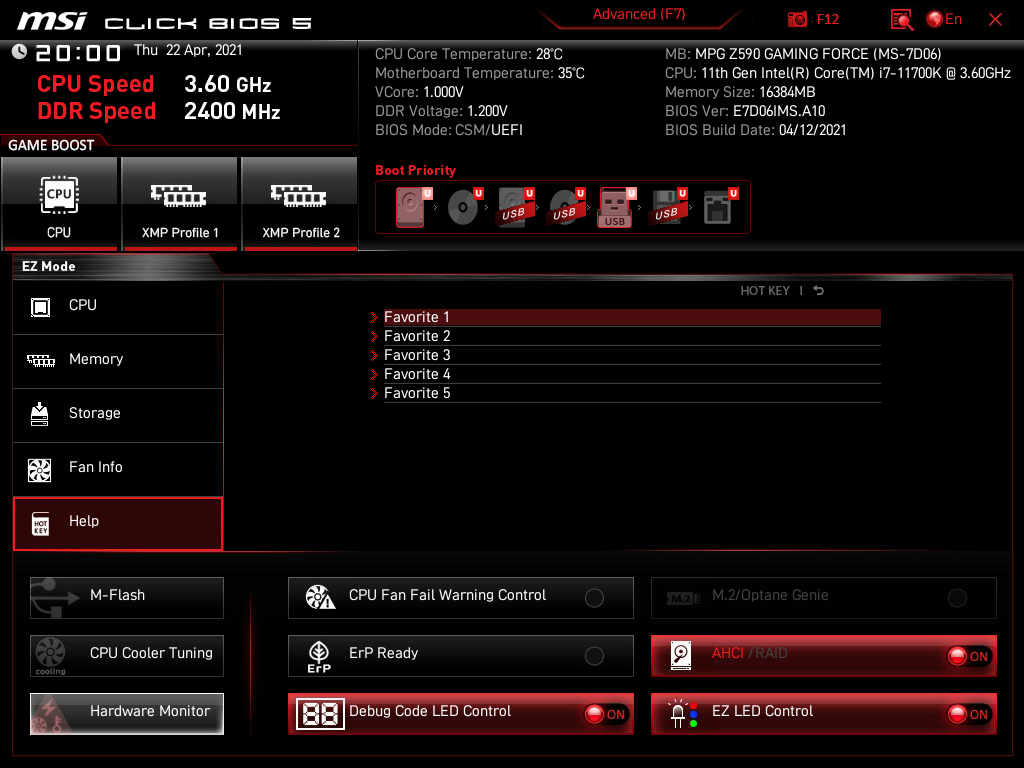This screenshot has height=768, width=1024.
Task: Enable XMP Profile 2
Action: pos(300,203)
